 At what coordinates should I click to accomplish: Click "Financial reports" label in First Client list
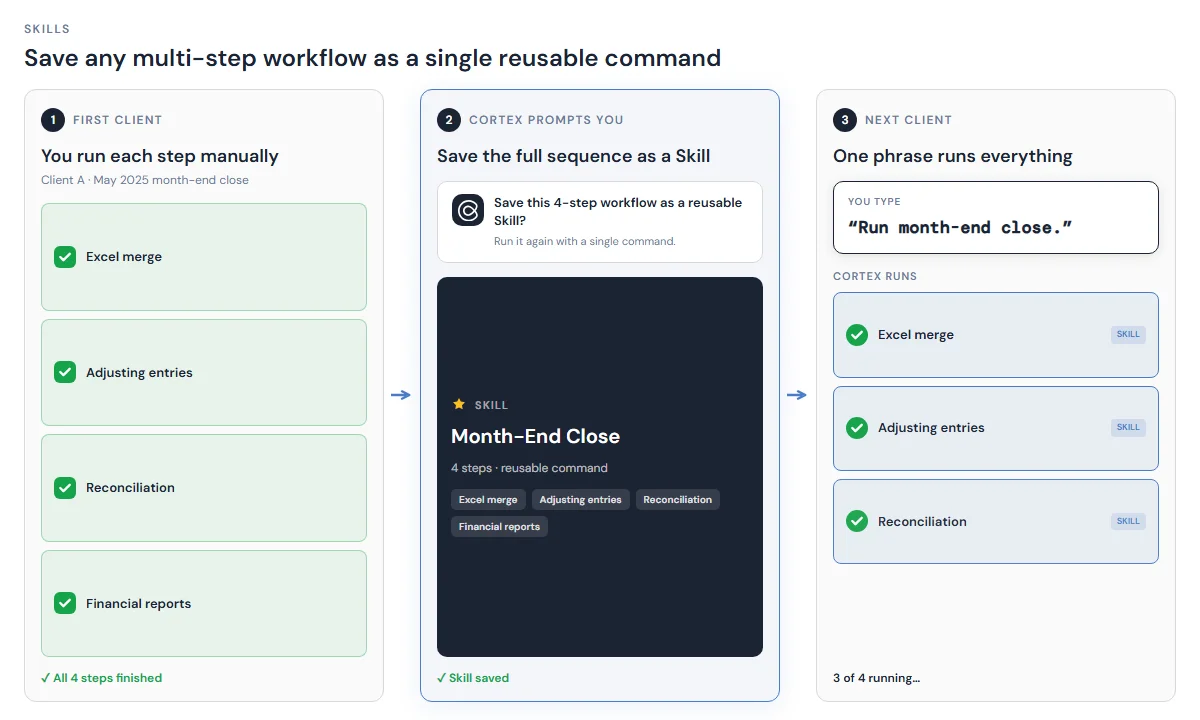tap(138, 604)
